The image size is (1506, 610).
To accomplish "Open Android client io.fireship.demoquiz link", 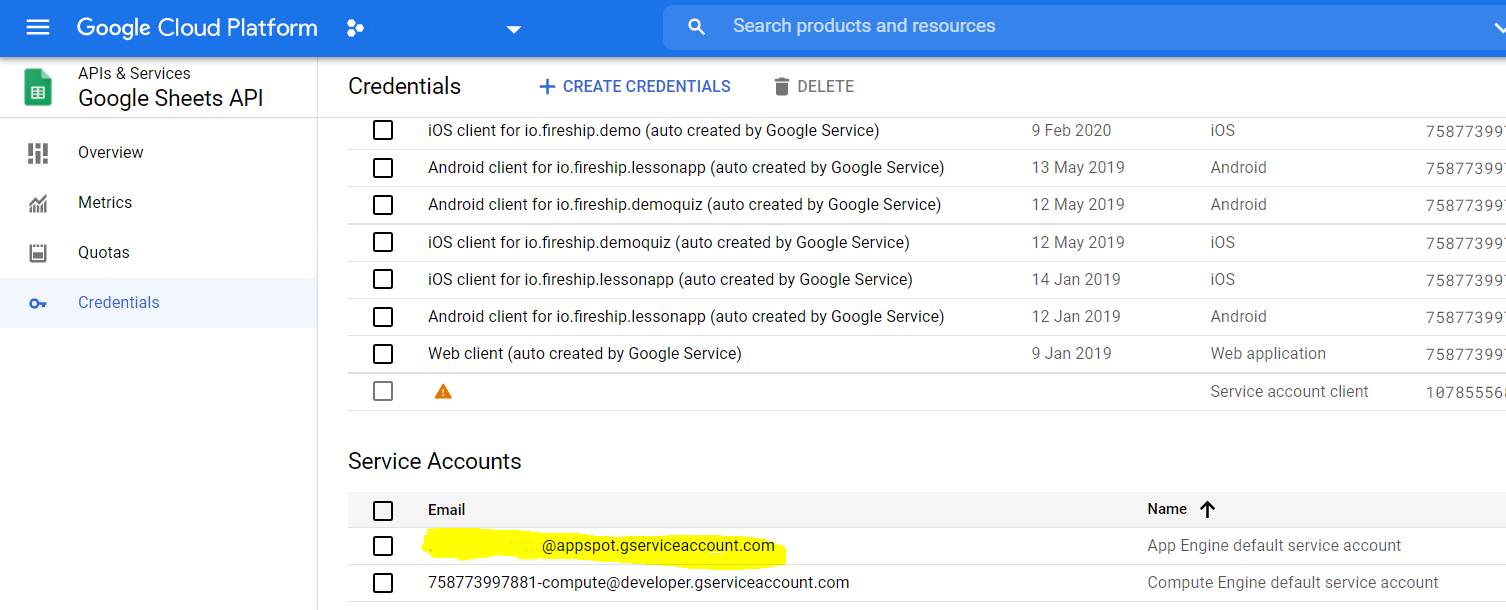I will coord(685,204).
